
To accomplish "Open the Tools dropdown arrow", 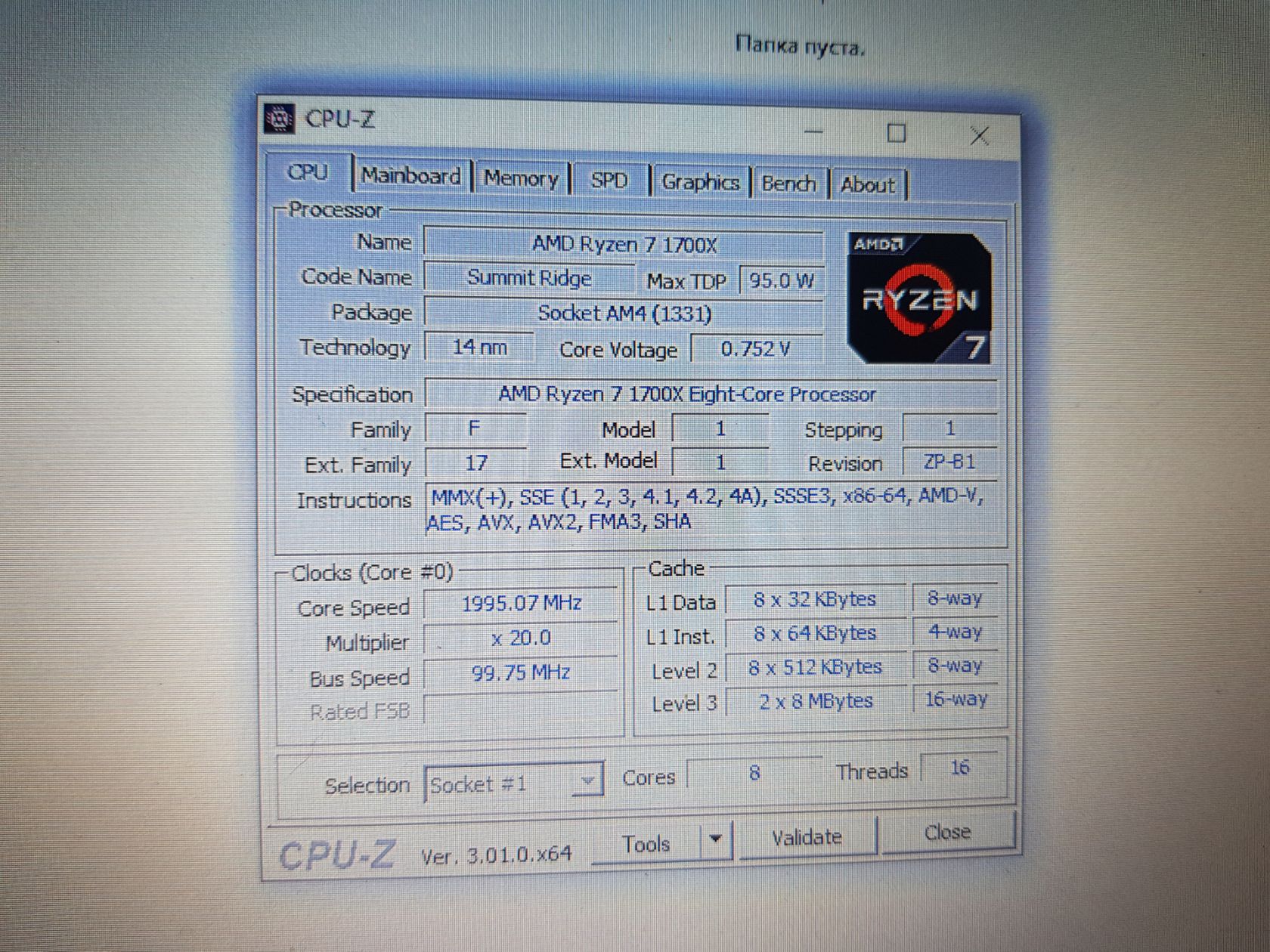I will (x=716, y=839).
